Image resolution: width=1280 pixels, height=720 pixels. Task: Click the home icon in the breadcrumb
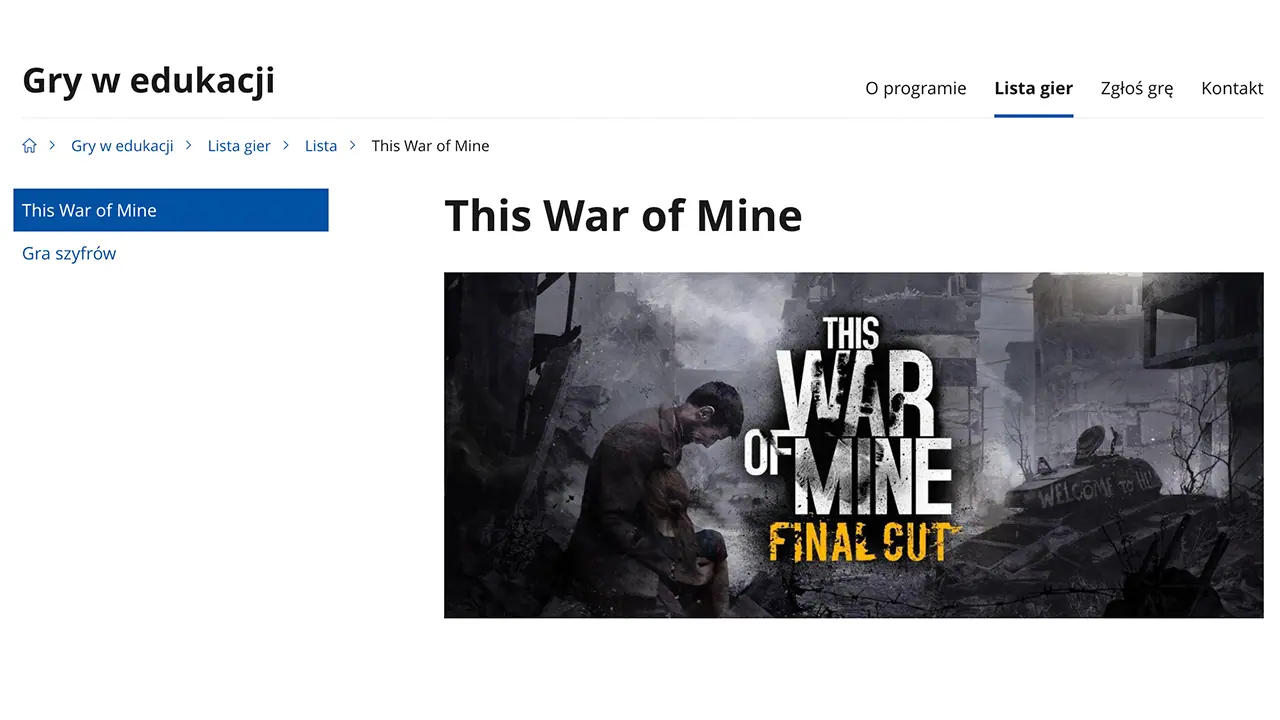(29, 146)
